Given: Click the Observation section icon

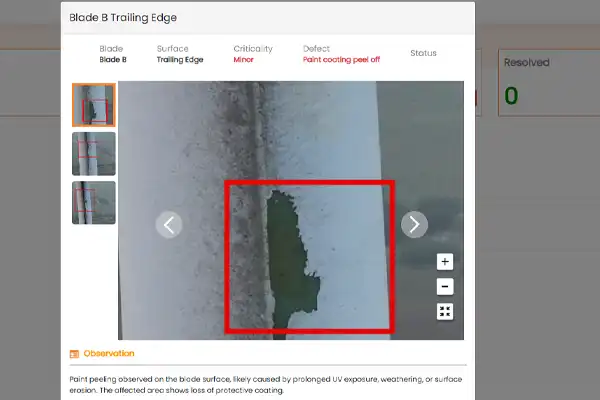Looking at the screenshot, I should pyautogui.click(x=74, y=354).
